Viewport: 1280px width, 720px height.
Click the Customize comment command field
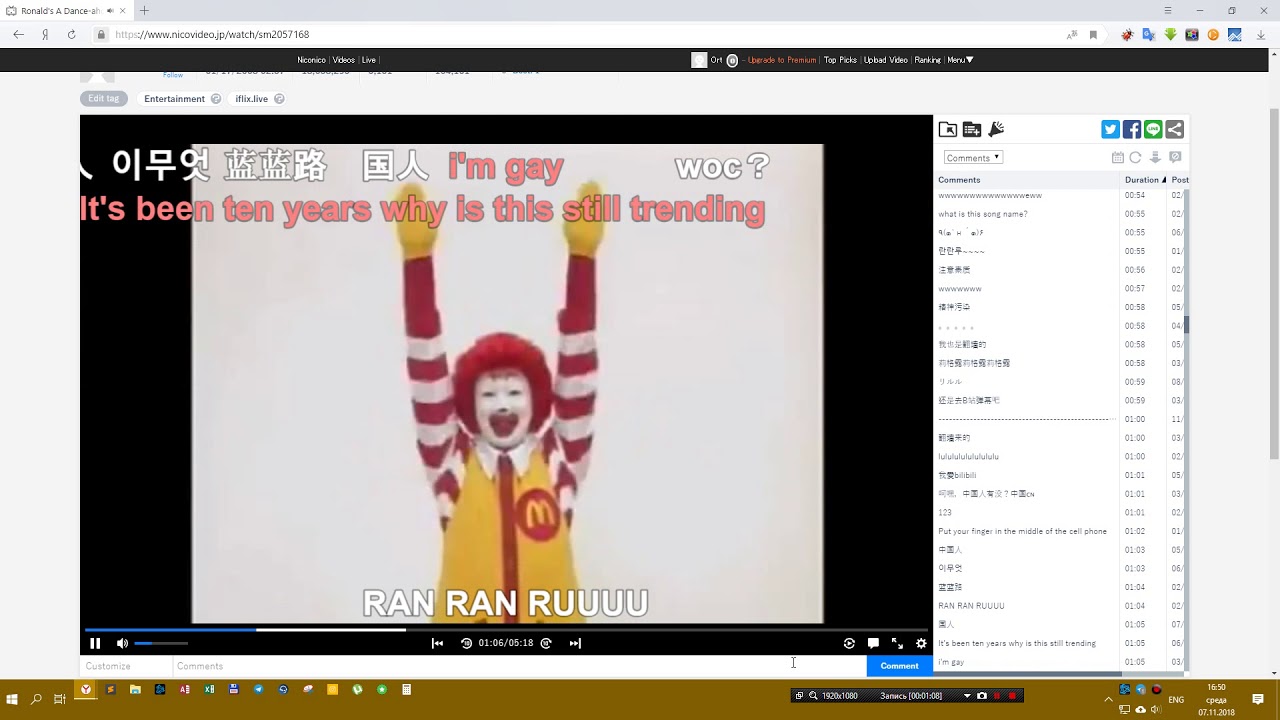(x=126, y=666)
